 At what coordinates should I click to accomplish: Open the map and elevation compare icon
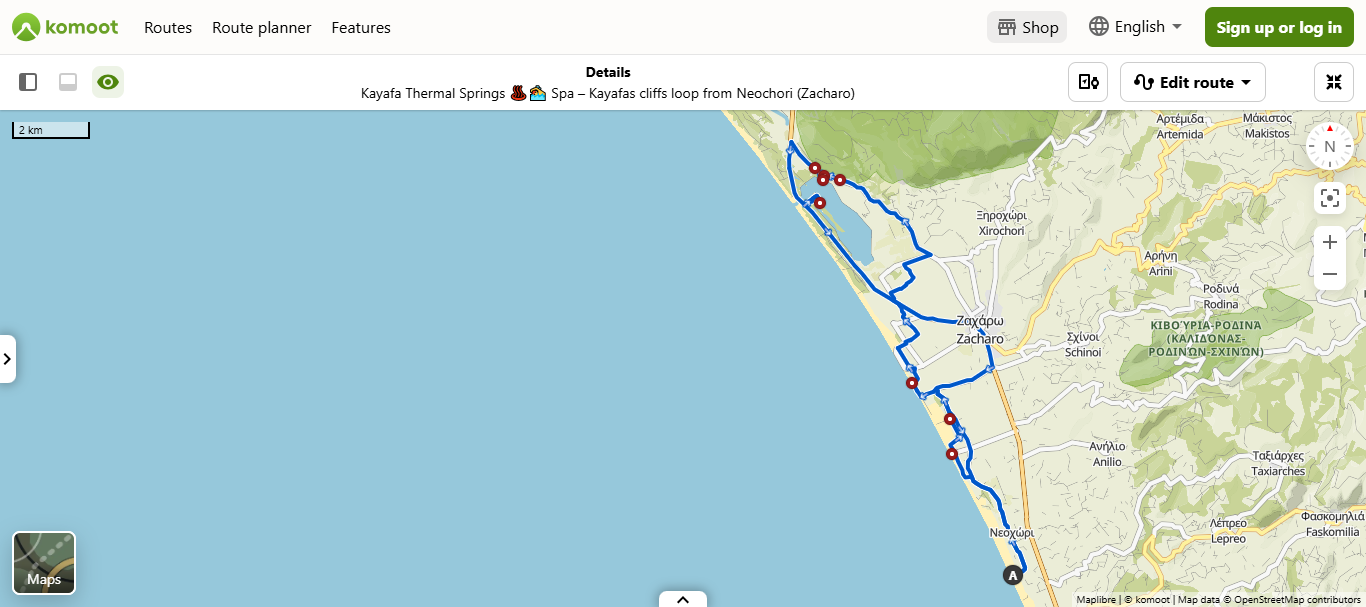click(1088, 82)
